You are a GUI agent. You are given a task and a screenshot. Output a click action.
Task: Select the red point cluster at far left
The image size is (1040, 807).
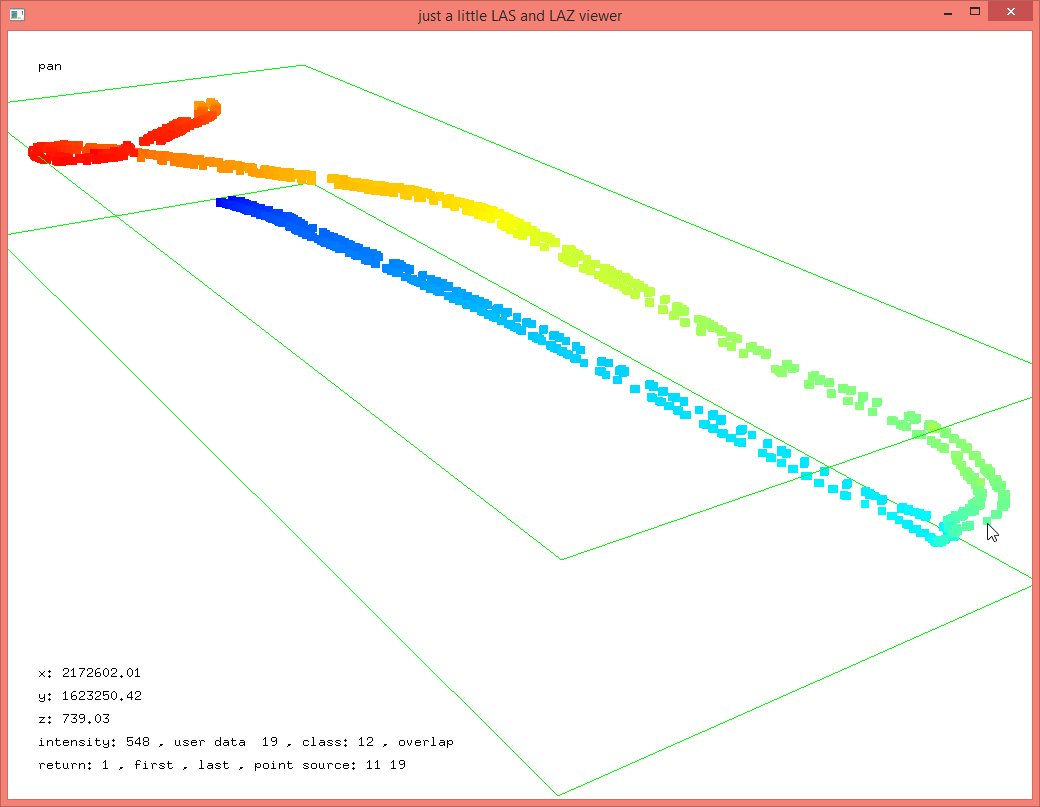pyautogui.click(x=55, y=152)
